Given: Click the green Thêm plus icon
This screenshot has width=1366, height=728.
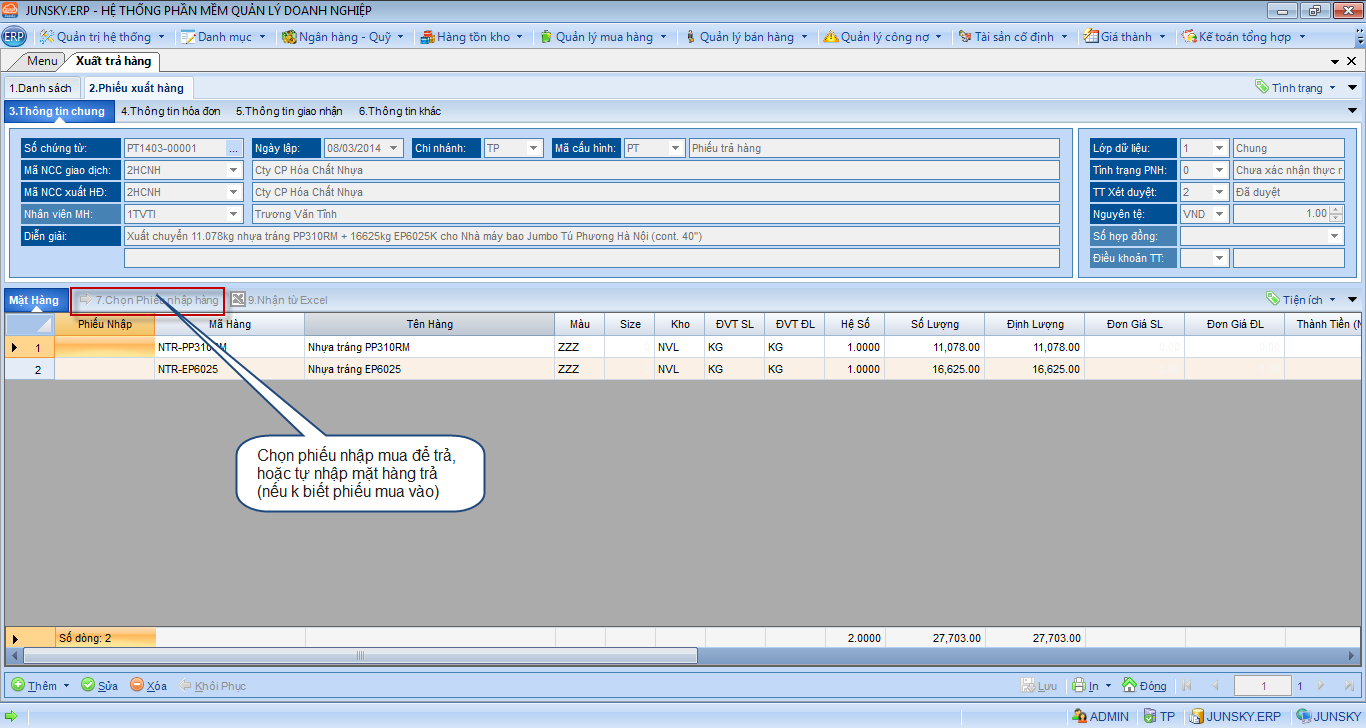Looking at the screenshot, I should 18,685.
